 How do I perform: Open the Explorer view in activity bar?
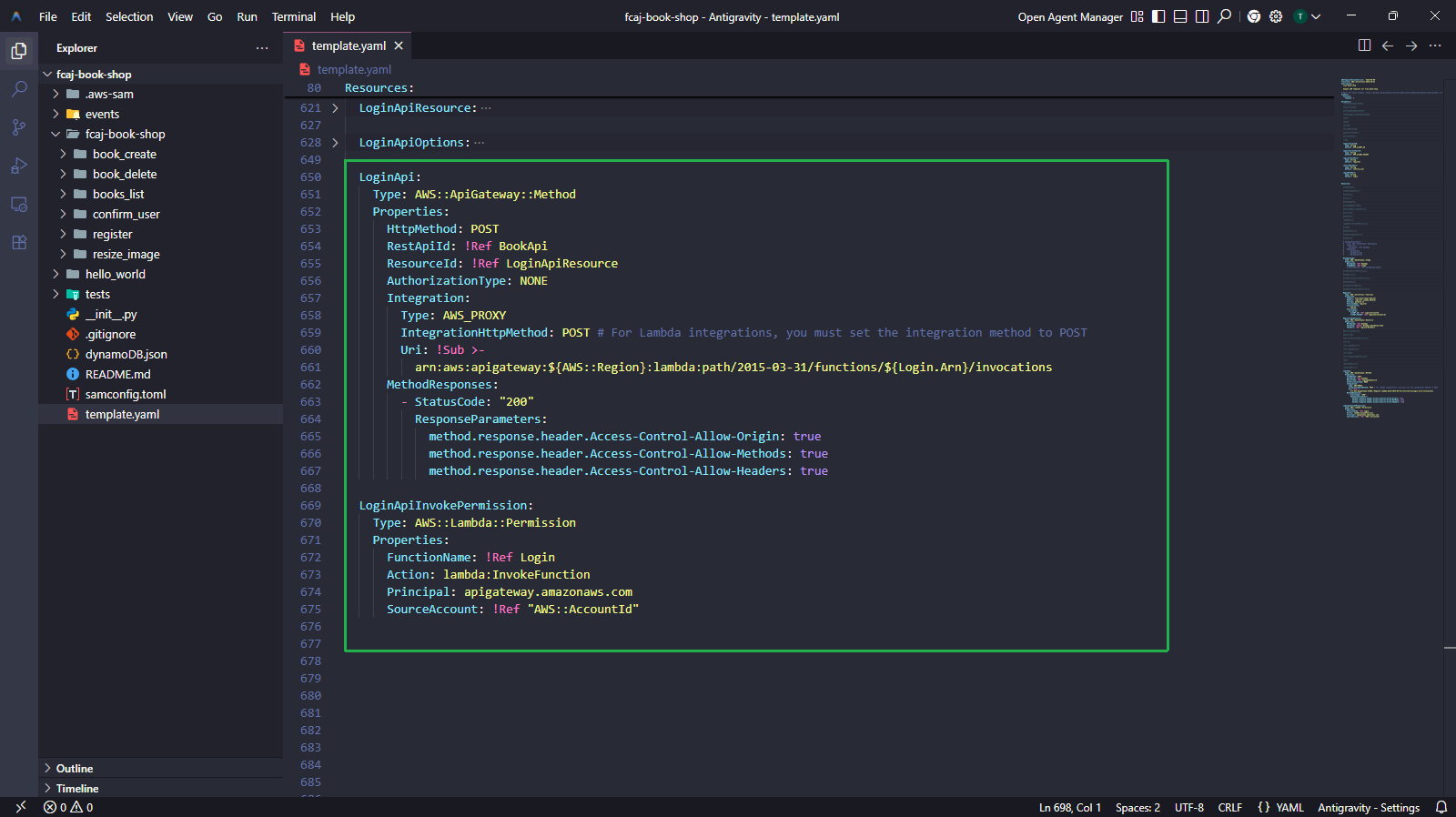(x=19, y=51)
